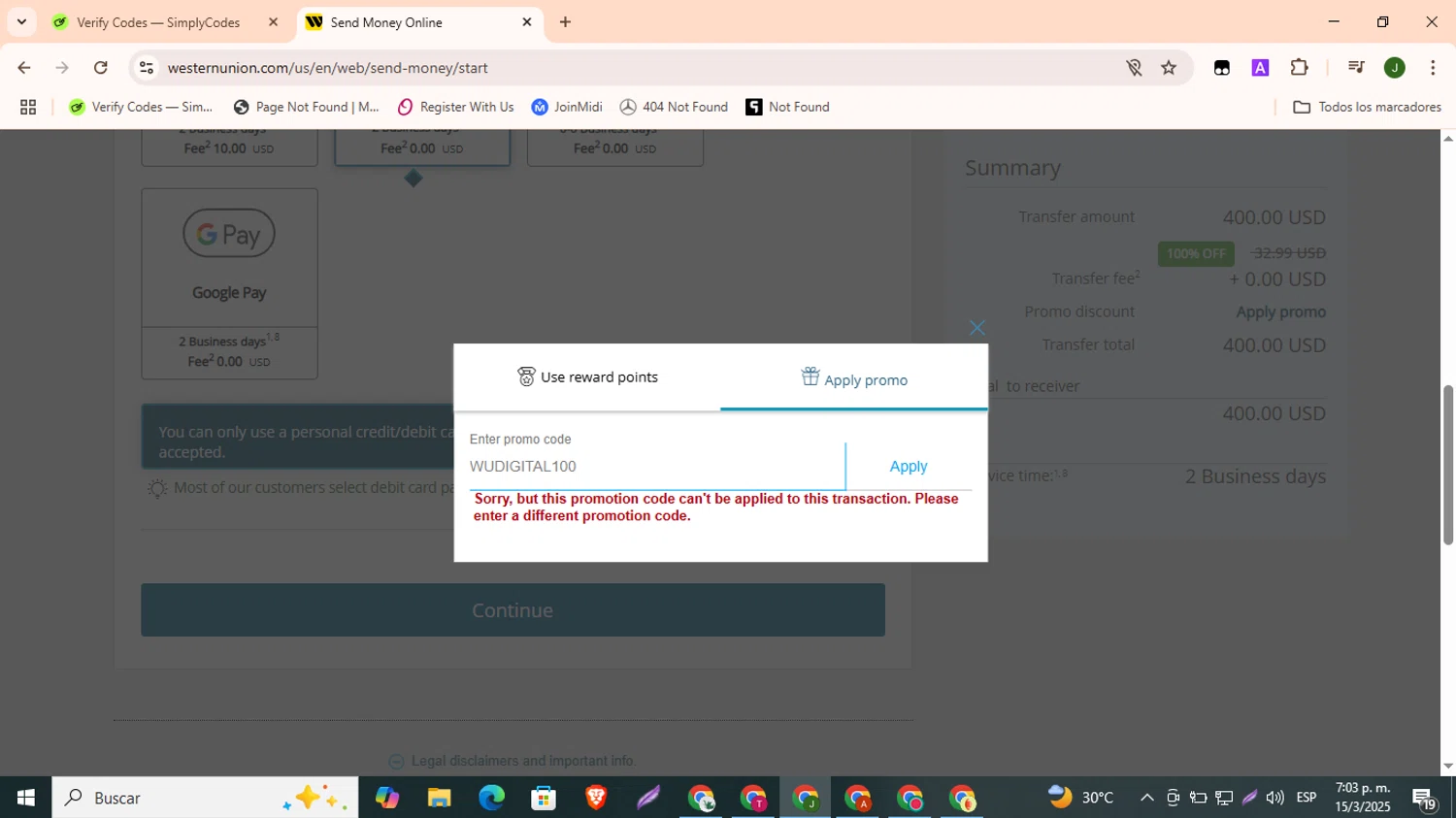Click the Continue button
The width and height of the screenshot is (1456, 818).
click(513, 610)
